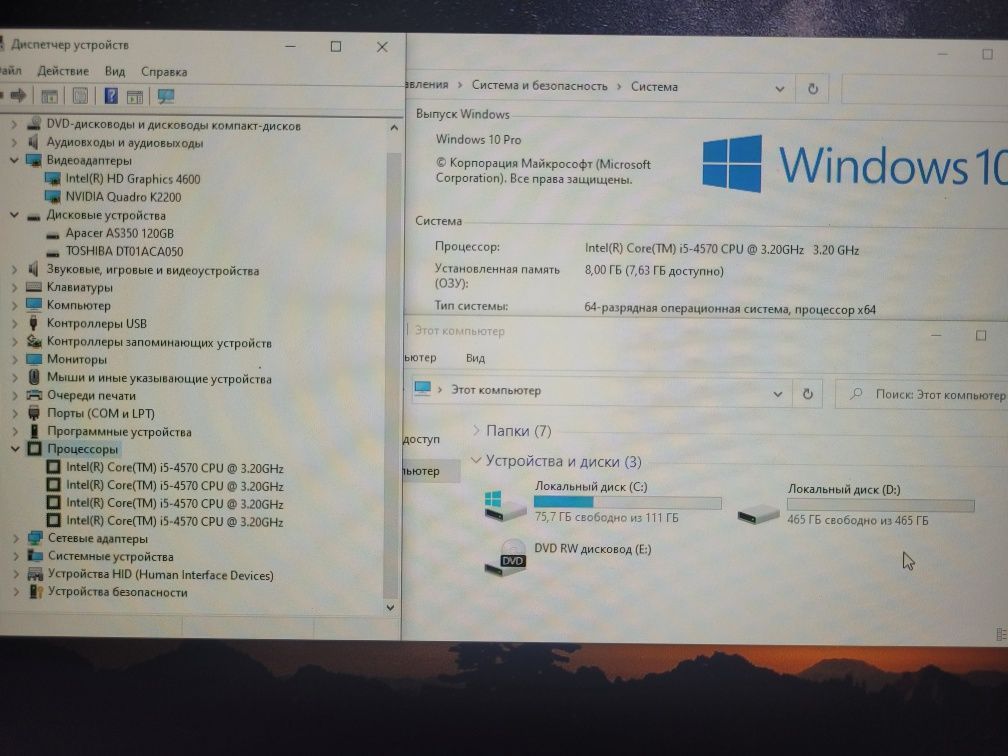1008x756 pixels.
Task: Expand the Компьютер category
Action: 14,305
